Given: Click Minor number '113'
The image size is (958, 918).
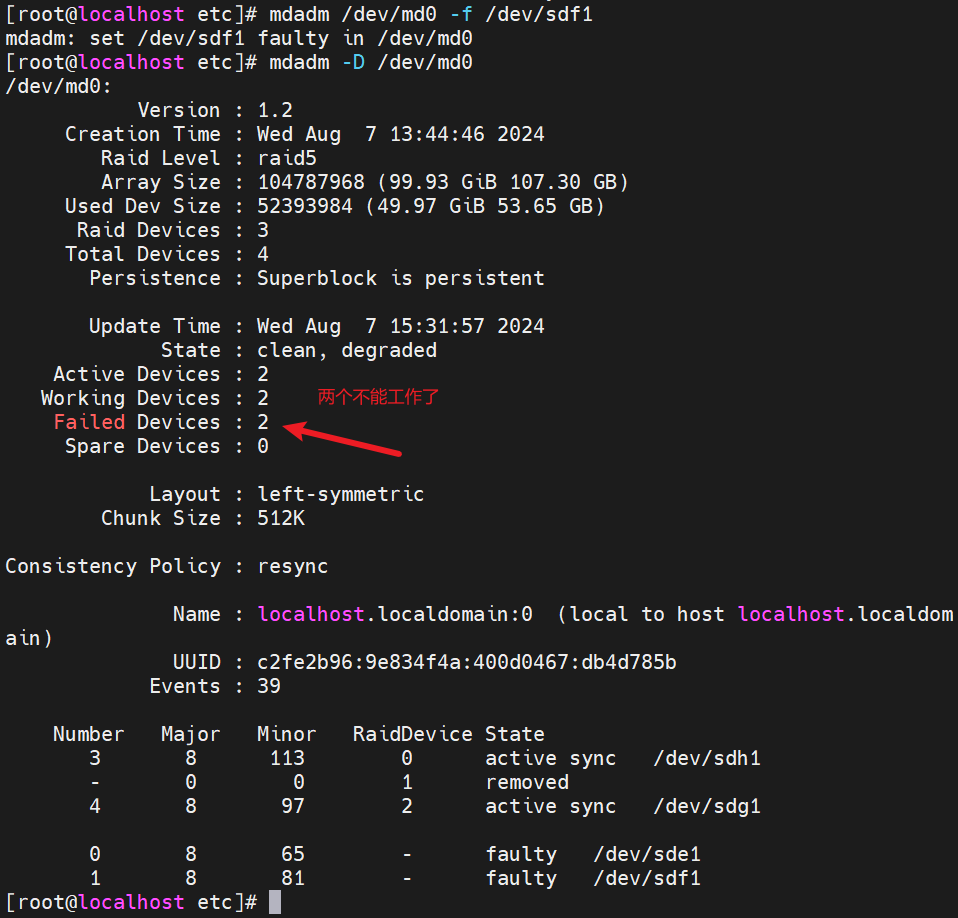Looking at the screenshot, I should pos(287,758).
